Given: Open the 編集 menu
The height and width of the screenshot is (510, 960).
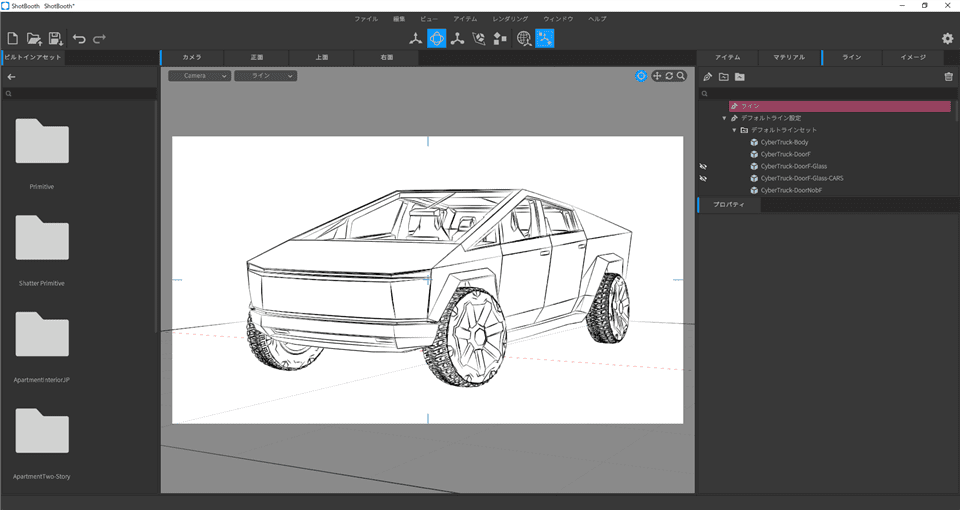Looking at the screenshot, I should click(399, 19).
